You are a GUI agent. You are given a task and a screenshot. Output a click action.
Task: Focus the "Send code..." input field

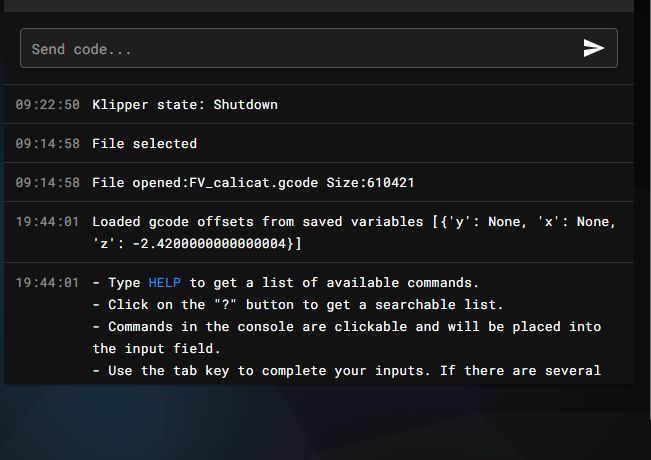pos(319,48)
